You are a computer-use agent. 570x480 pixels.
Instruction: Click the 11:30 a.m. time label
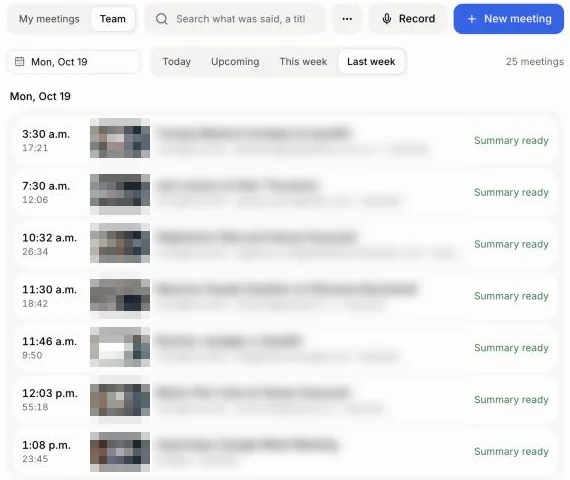click(49, 290)
